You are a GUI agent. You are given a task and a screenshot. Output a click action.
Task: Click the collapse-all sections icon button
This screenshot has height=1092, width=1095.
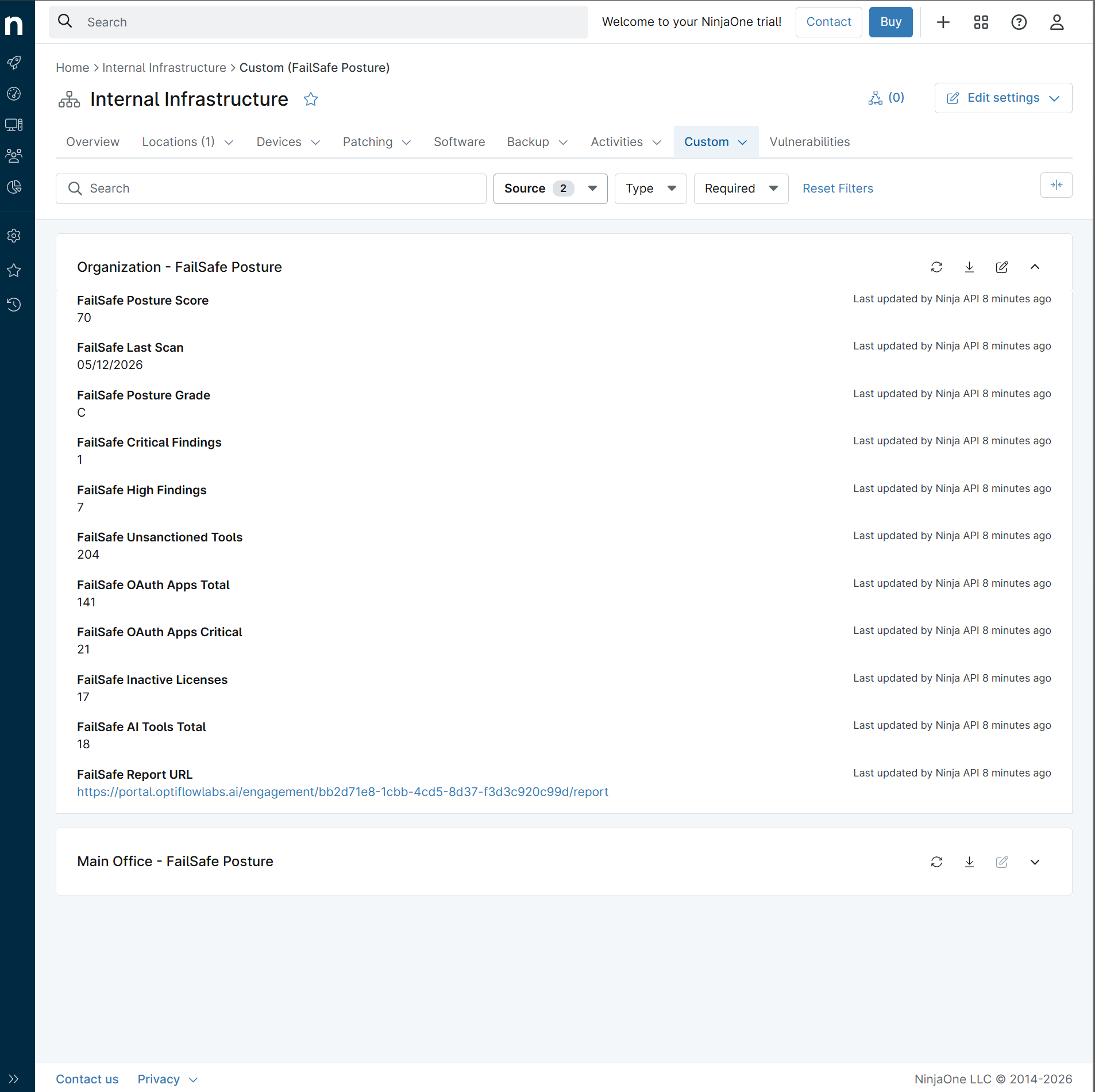click(1056, 185)
